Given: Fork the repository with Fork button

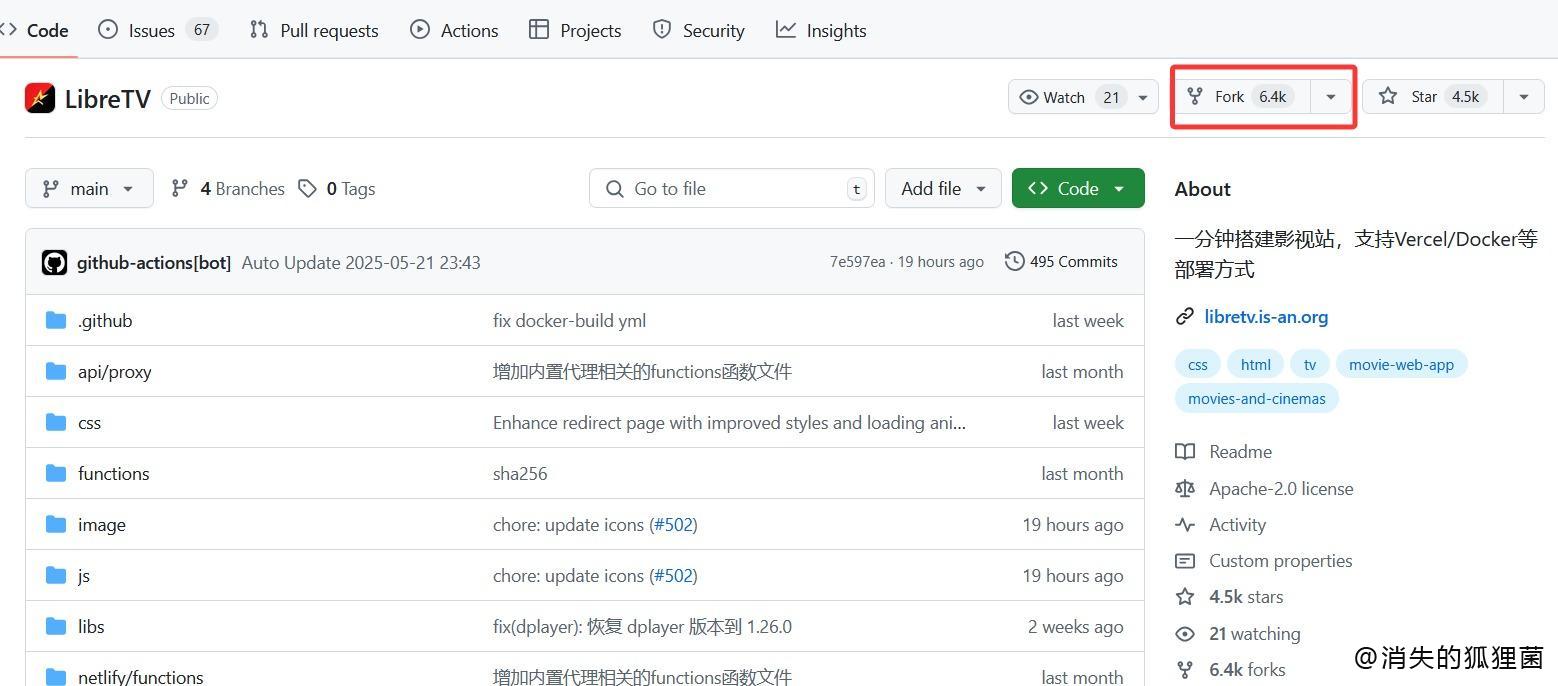Looking at the screenshot, I should [1242, 97].
